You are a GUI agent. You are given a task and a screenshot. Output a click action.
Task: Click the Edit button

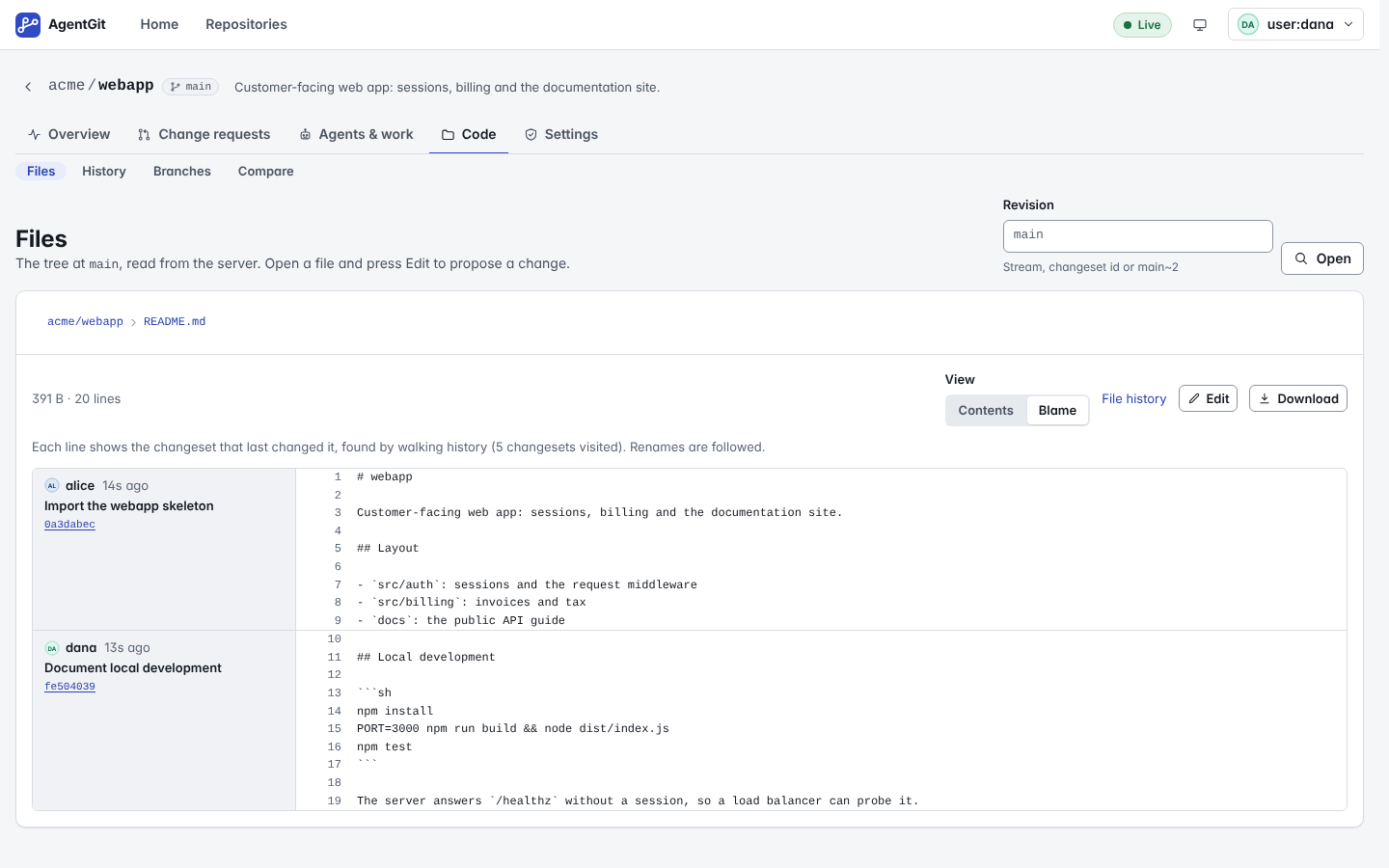1208,398
